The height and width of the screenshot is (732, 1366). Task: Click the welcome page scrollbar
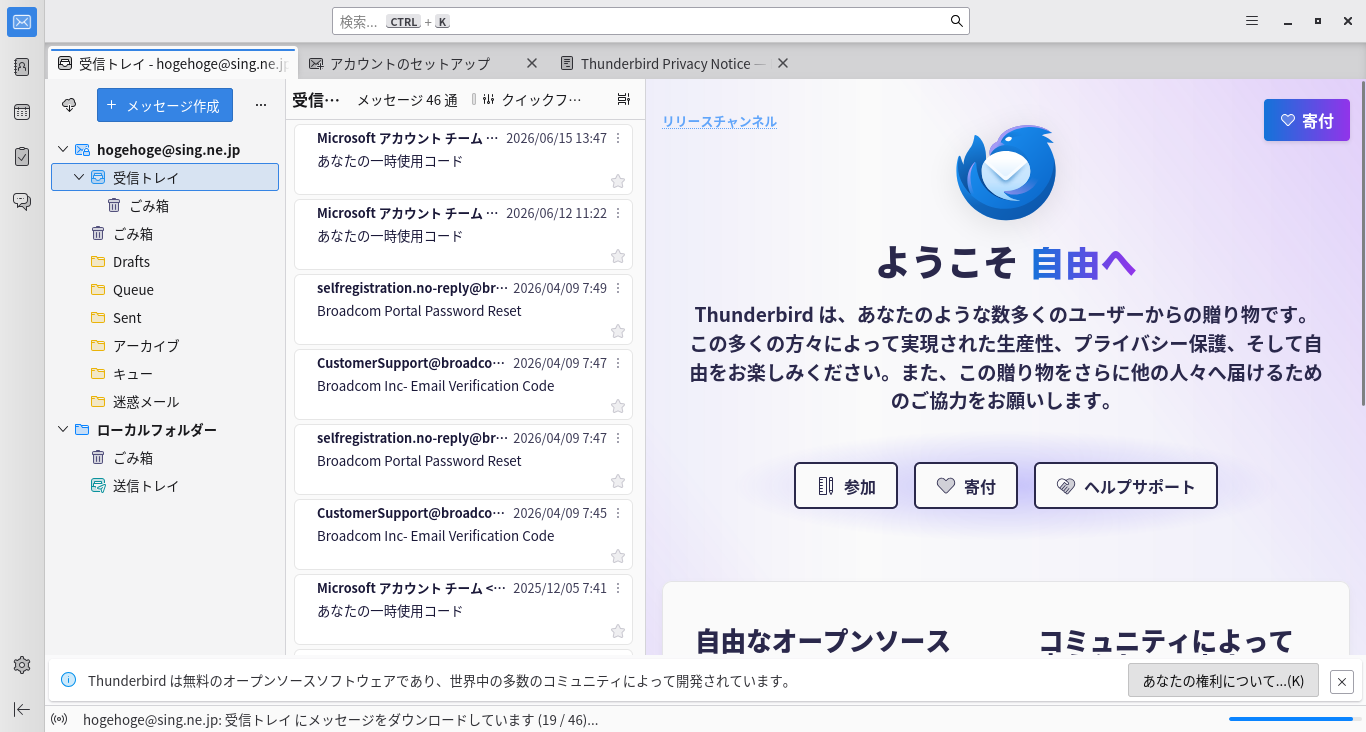click(1362, 242)
